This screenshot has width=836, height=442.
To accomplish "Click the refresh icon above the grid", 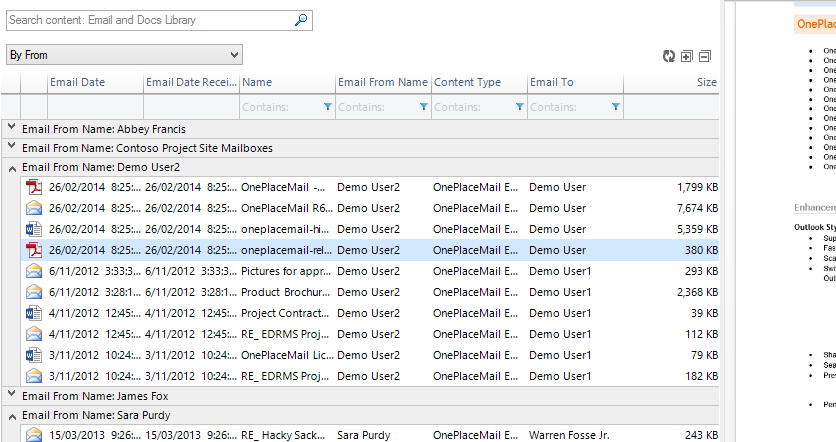I will tap(669, 56).
